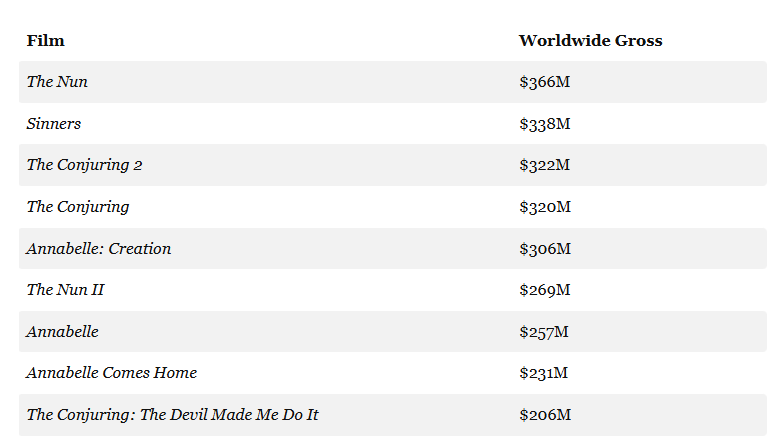Select The Devil Made Me Do It title
Image resolution: width=770 pixels, height=445 pixels.
pyautogui.click(x=173, y=414)
